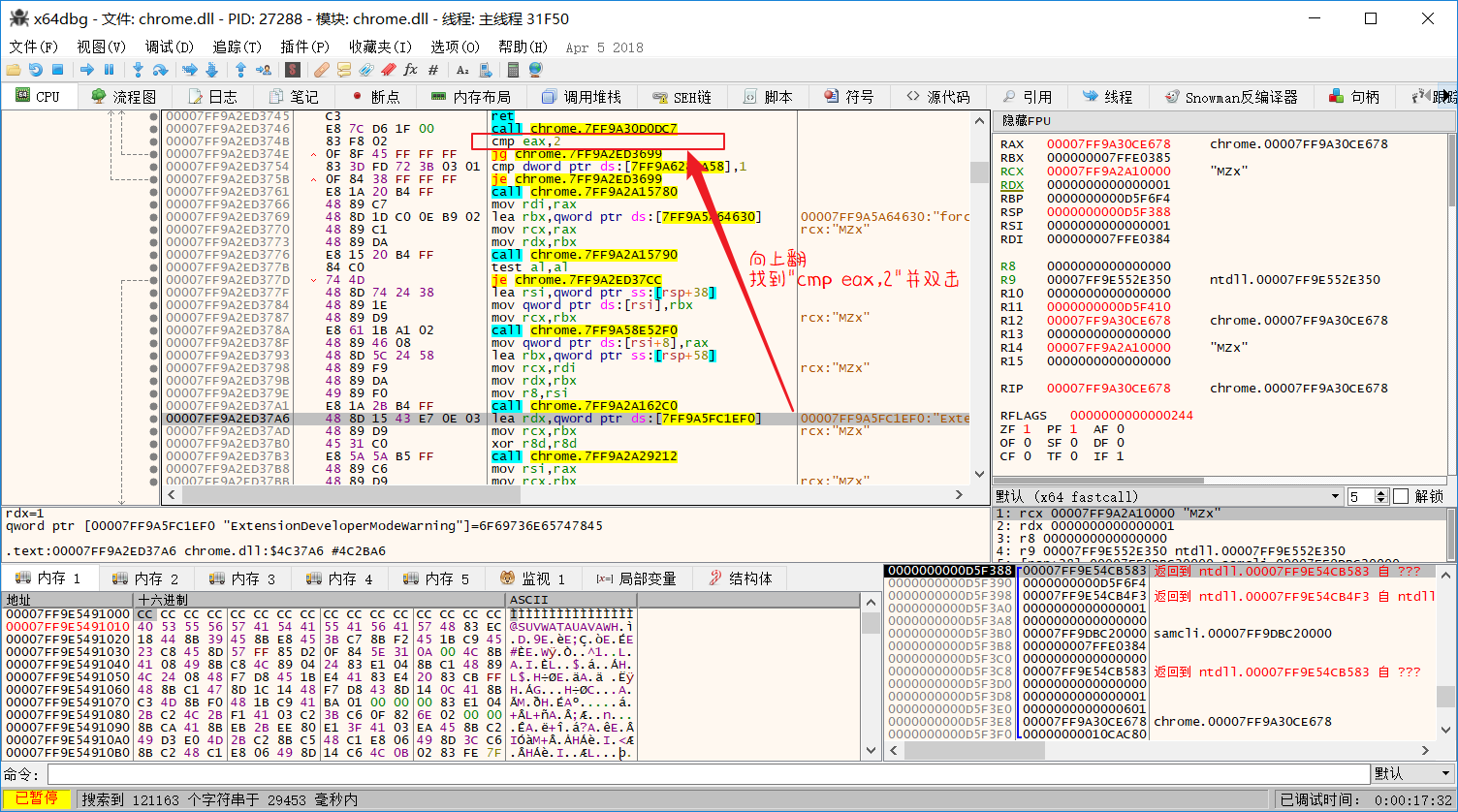Select the RAX register value 00007FF9A30CE678
The width and height of the screenshot is (1458, 812).
click(x=1108, y=143)
